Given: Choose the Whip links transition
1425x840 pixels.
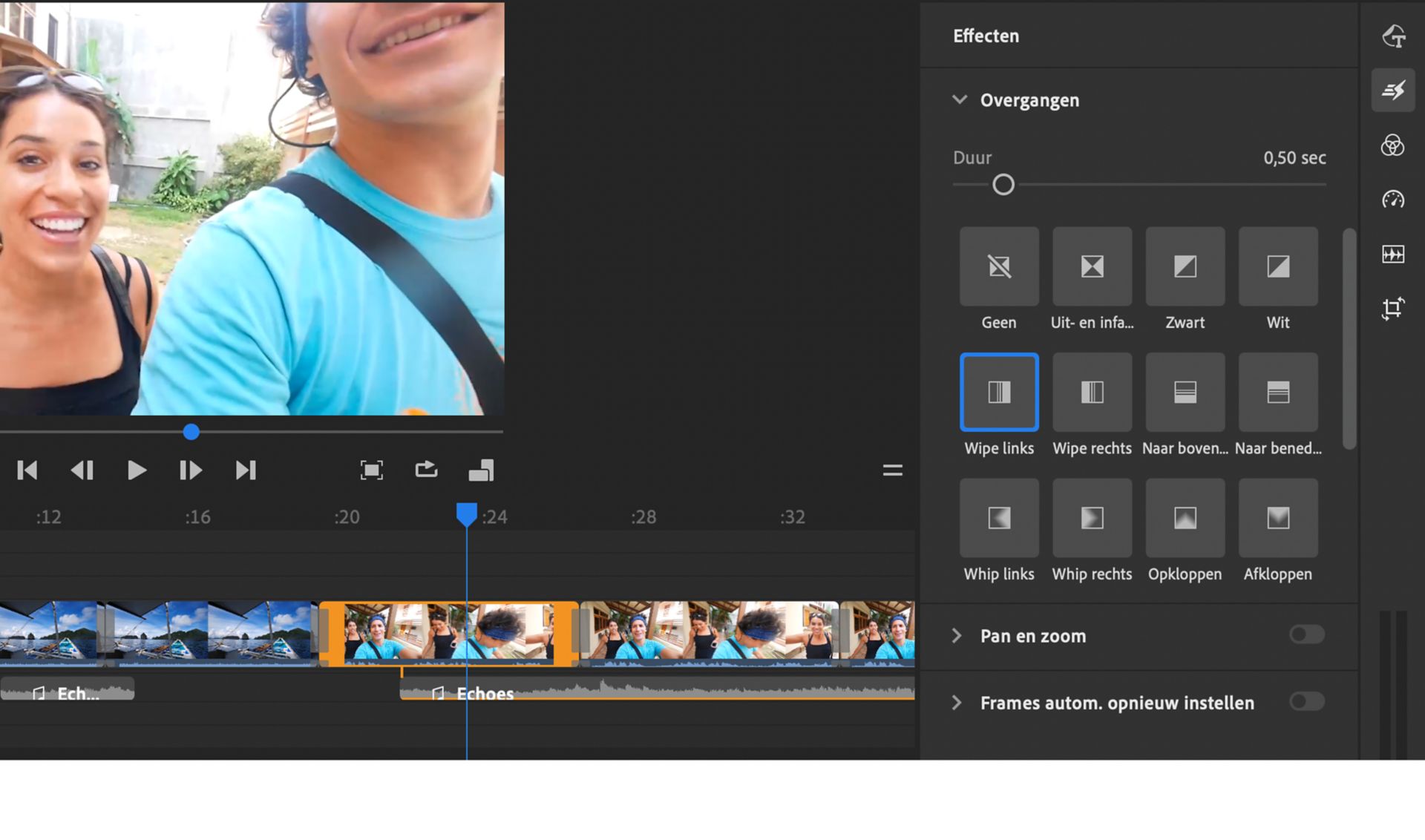Looking at the screenshot, I should click(999, 518).
